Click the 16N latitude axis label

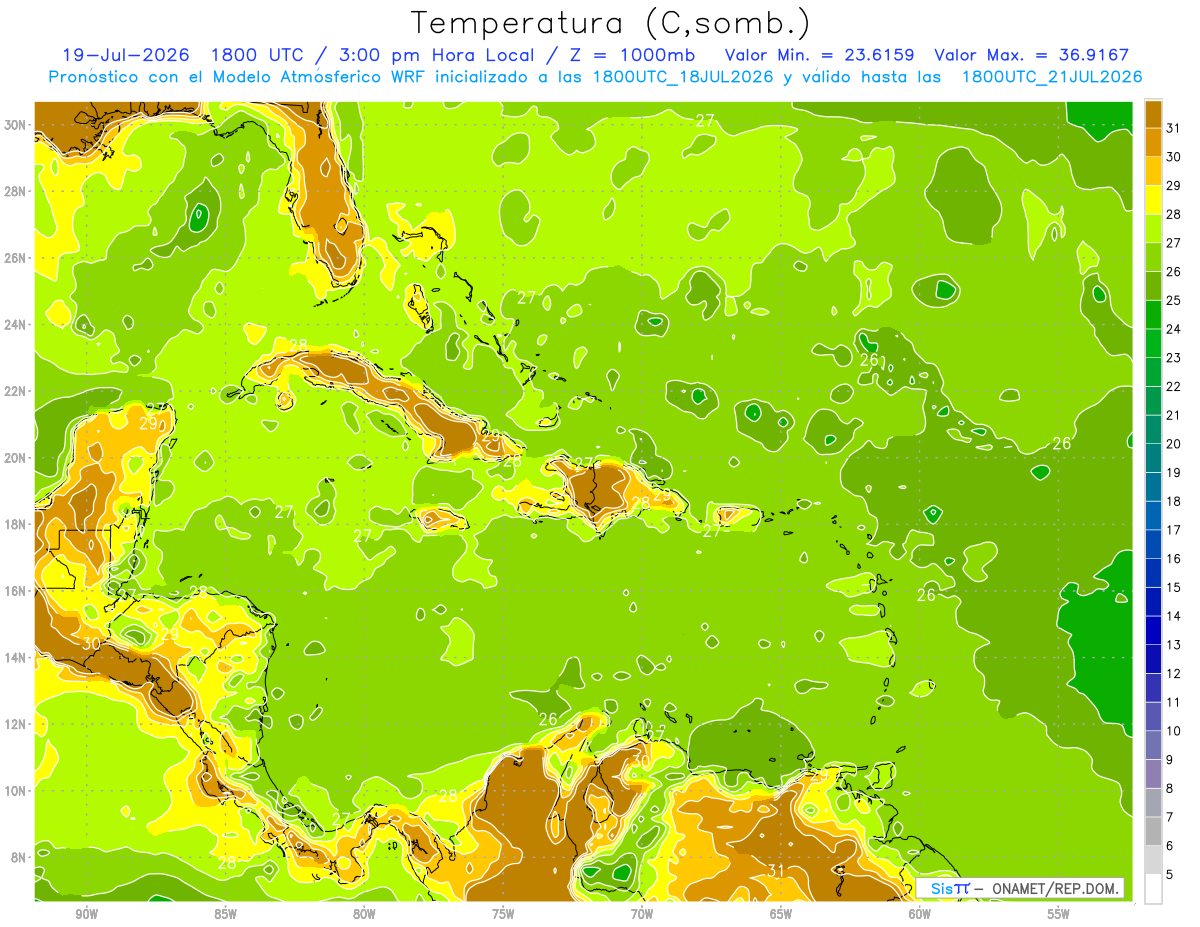[x=17, y=591]
